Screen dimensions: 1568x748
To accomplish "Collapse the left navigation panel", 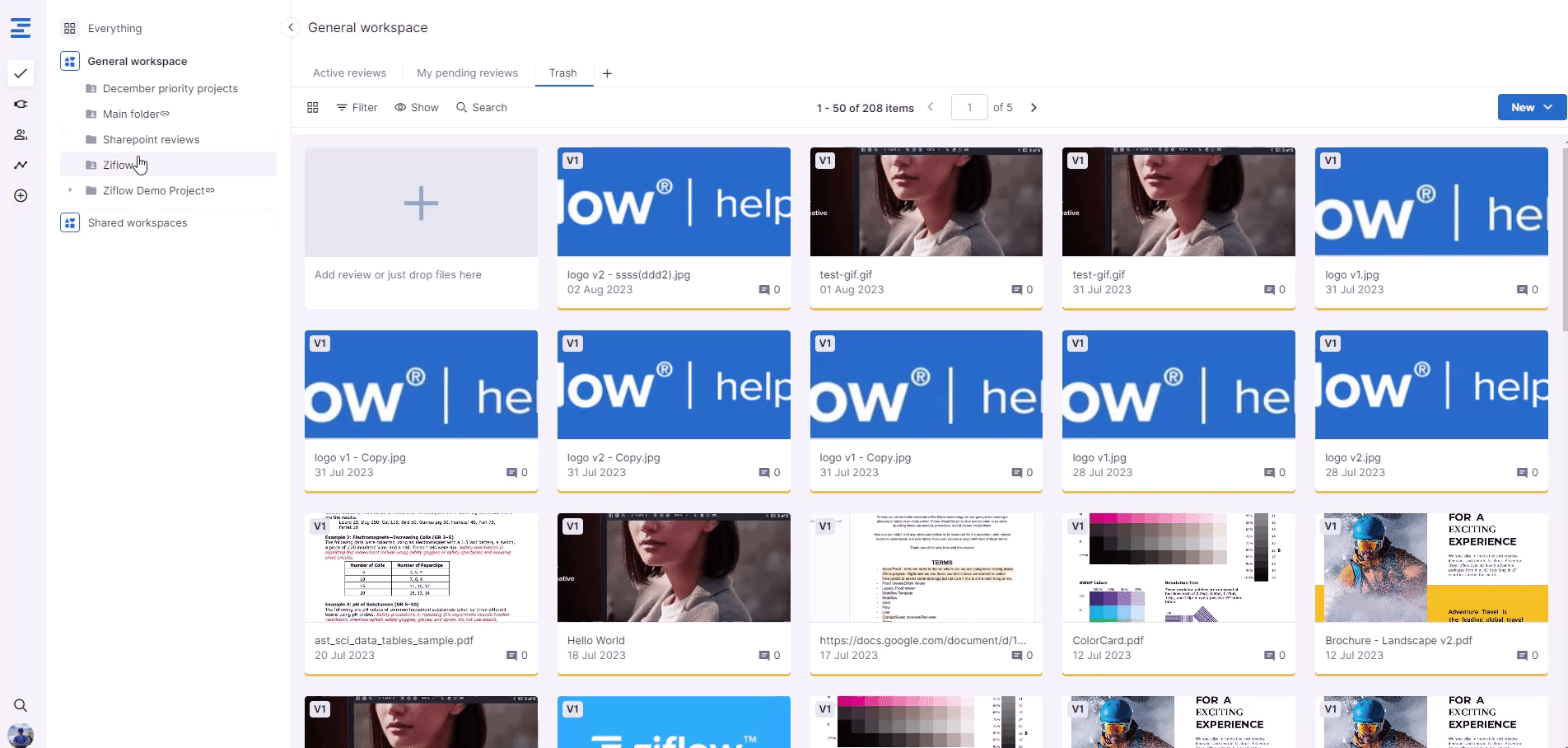I will pyautogui.click(x=291, y=27).
